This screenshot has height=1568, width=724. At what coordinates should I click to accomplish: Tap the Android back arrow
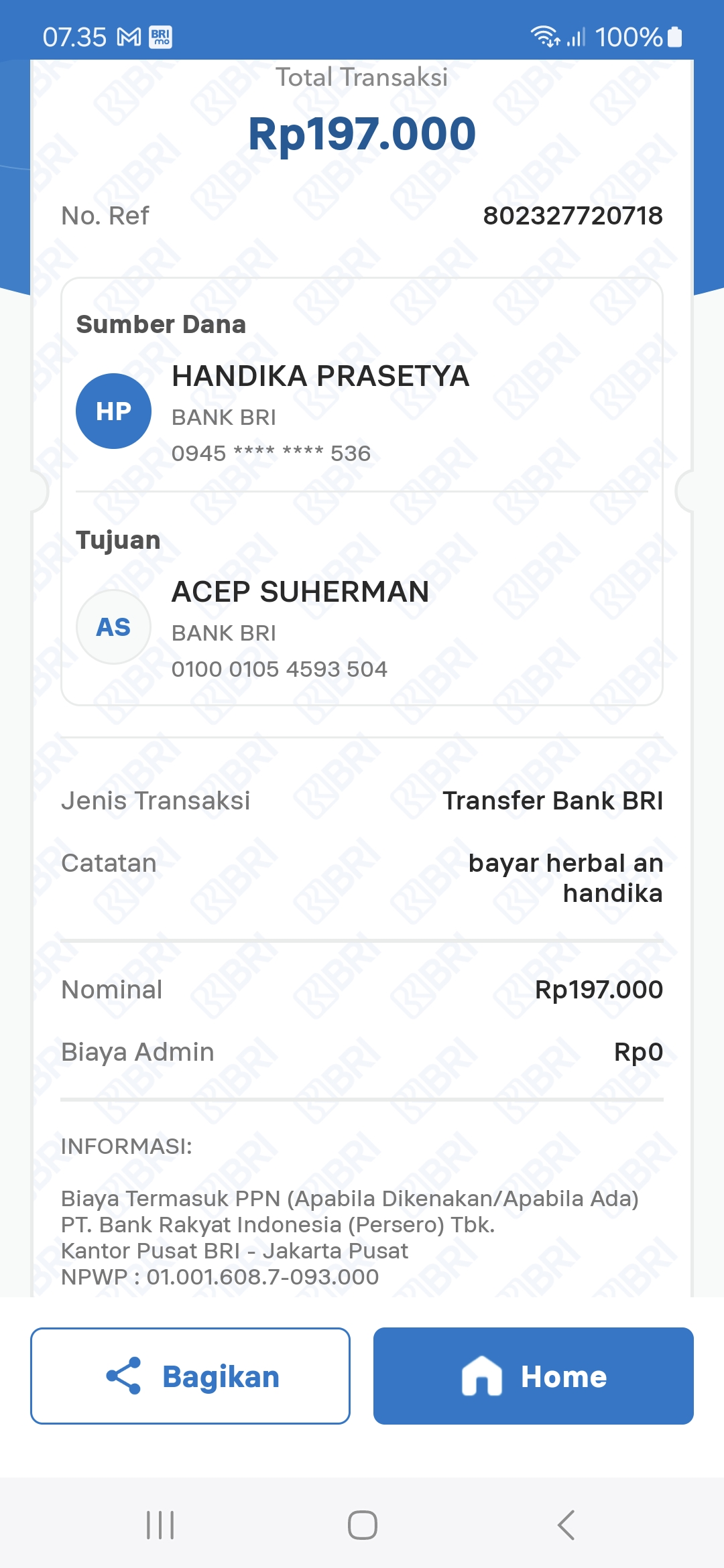pos(566,1525)
